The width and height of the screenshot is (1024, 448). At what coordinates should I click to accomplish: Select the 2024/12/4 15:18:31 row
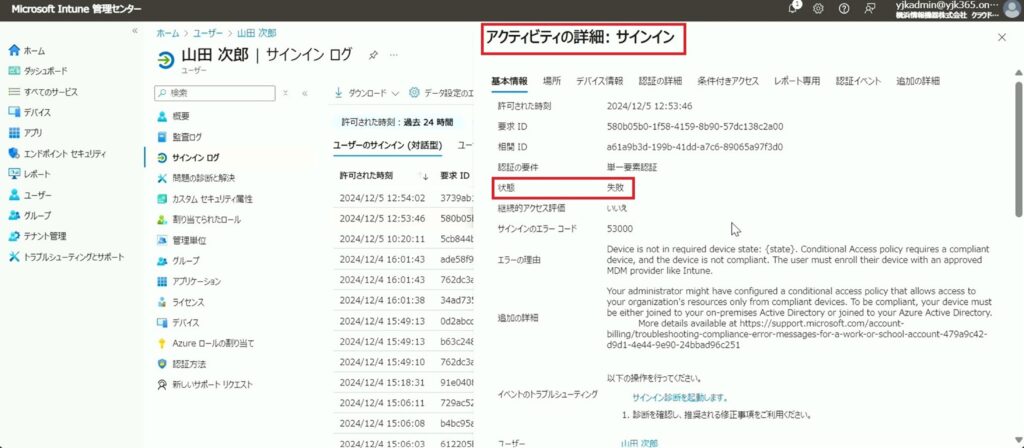pyautogui.click(x=404, y=383)
